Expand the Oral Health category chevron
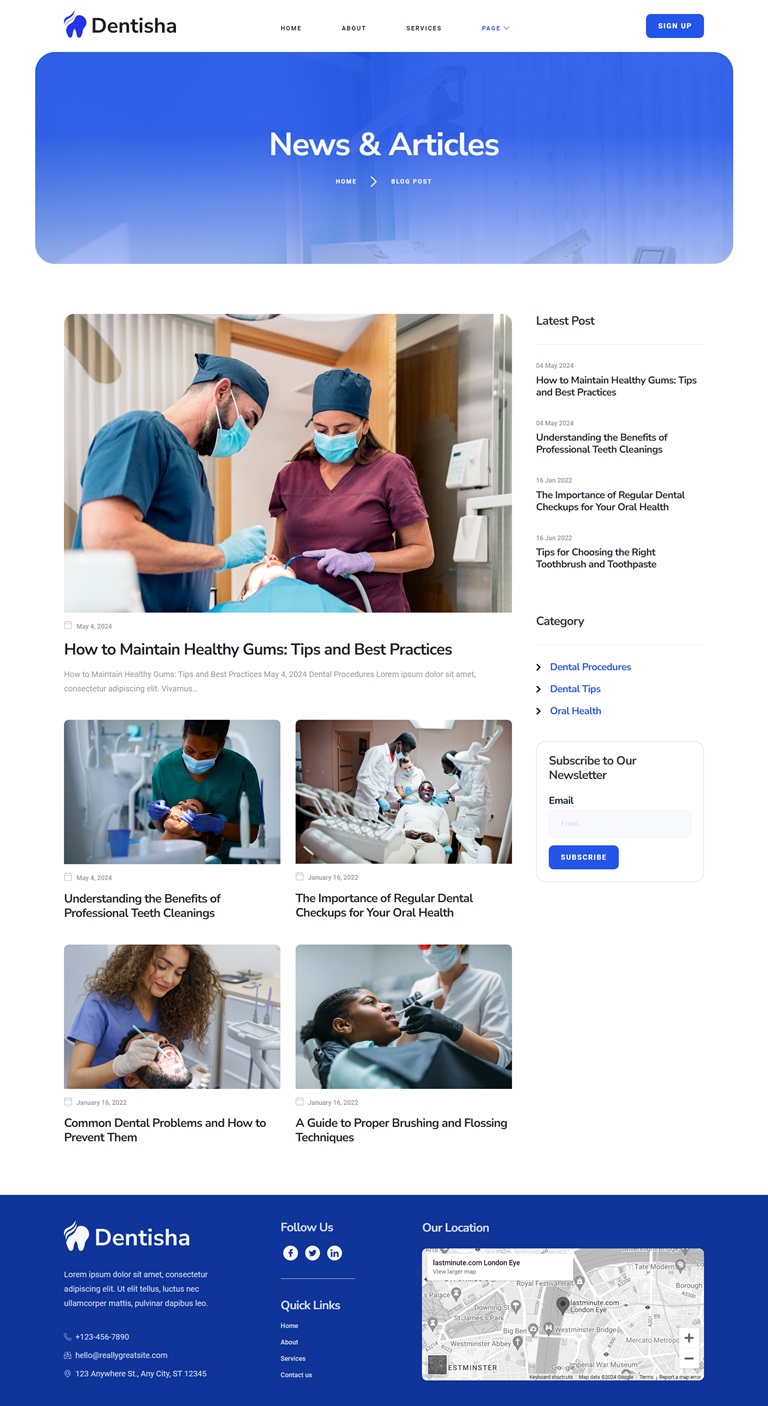The width and height of the screenshot is (768, 1406). coord(539,711)
